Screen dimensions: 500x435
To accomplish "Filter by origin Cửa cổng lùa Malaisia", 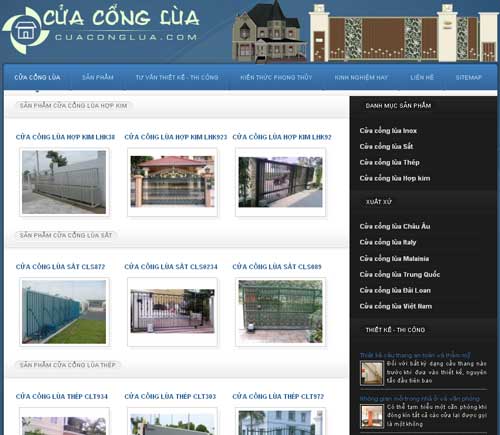I will [x=394, y=258].
